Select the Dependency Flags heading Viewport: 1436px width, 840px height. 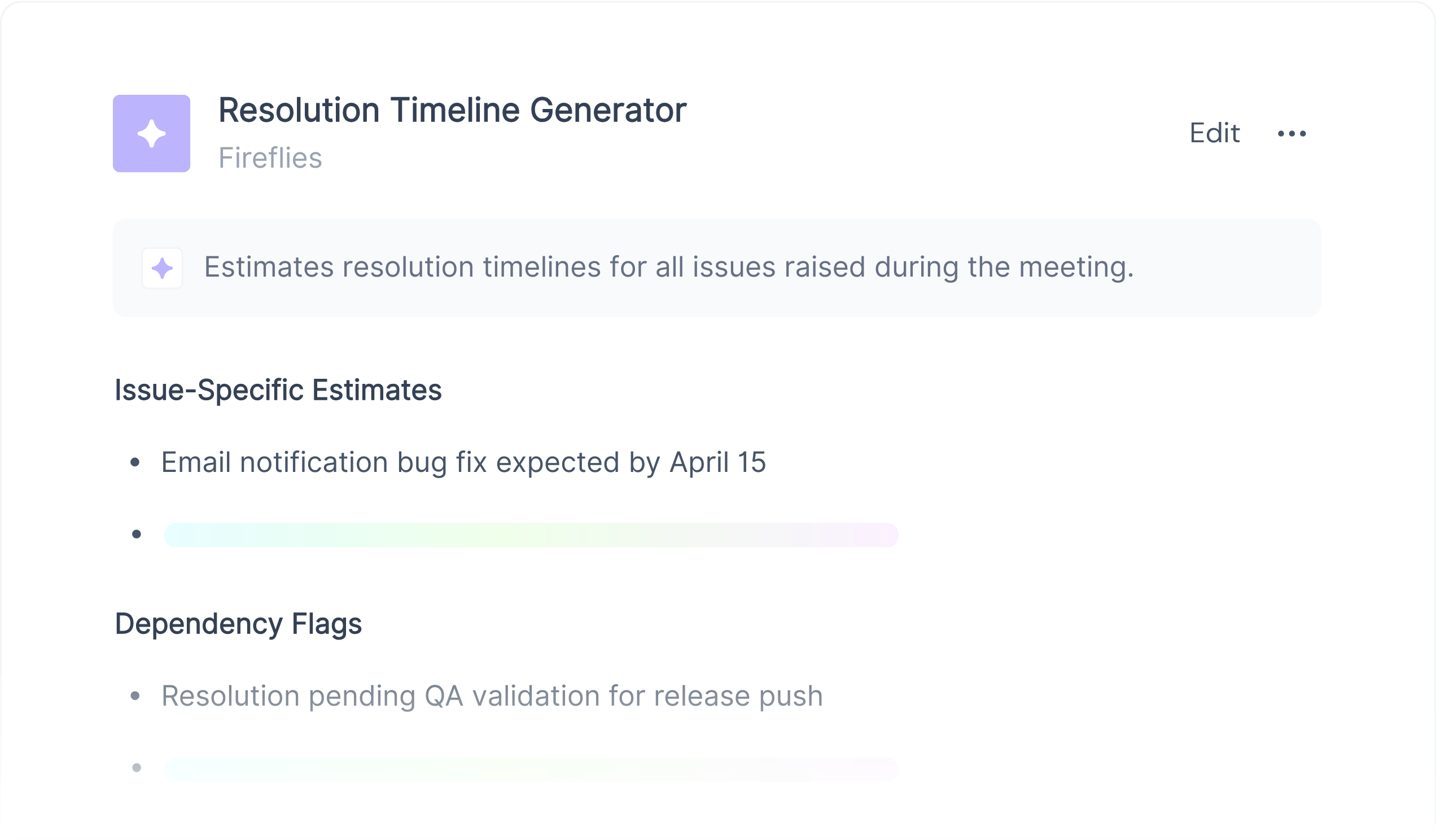pyautogui.click(x=238, y=623)
